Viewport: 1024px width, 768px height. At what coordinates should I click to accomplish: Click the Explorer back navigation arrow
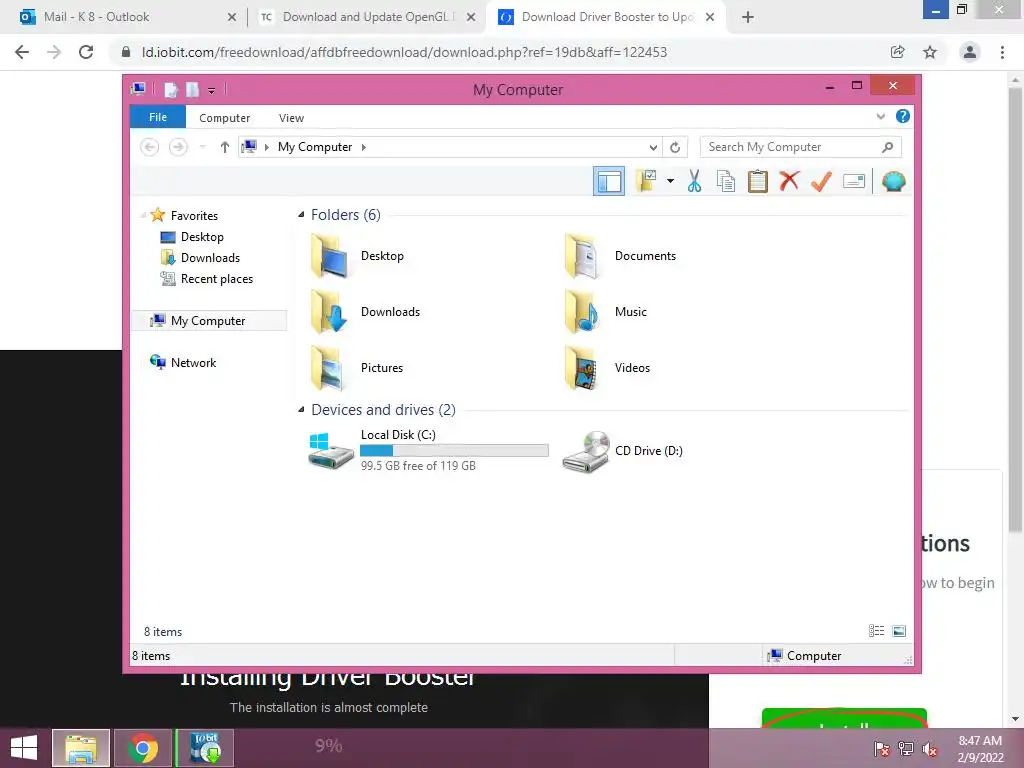[x=150, y=147]
